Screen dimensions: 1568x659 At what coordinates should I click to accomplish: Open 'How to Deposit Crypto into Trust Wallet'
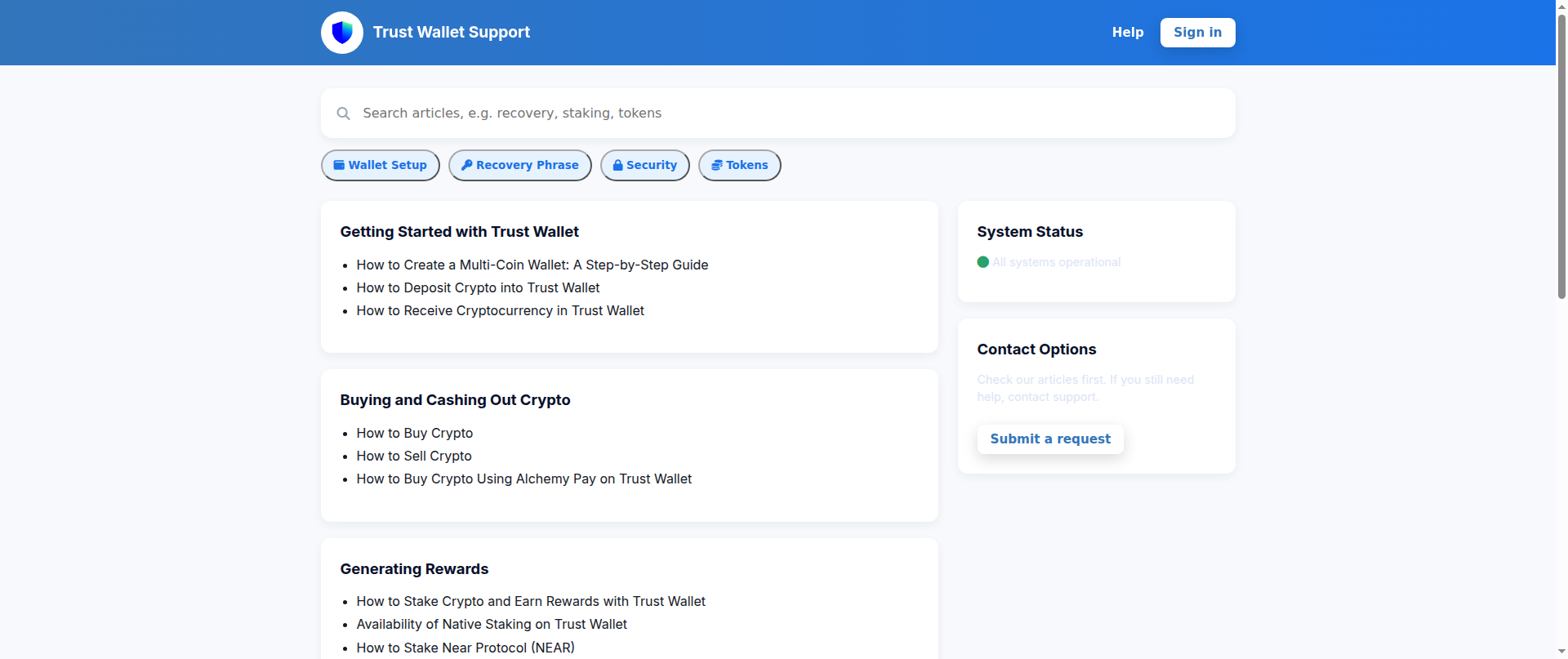[478, 287]
